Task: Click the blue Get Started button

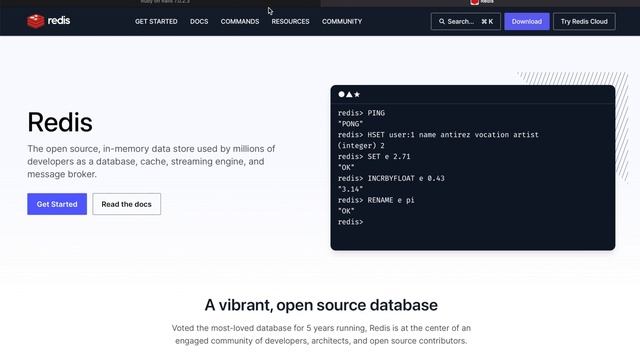Action: point(57,204)
